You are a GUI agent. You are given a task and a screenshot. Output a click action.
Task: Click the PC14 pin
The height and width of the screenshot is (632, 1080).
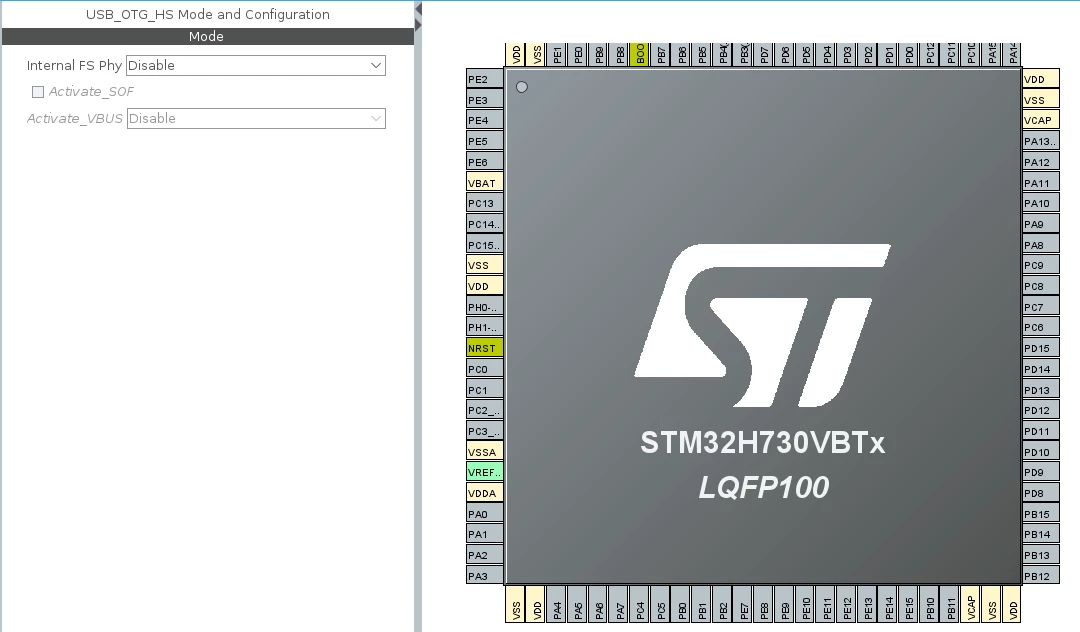point(485,224)
